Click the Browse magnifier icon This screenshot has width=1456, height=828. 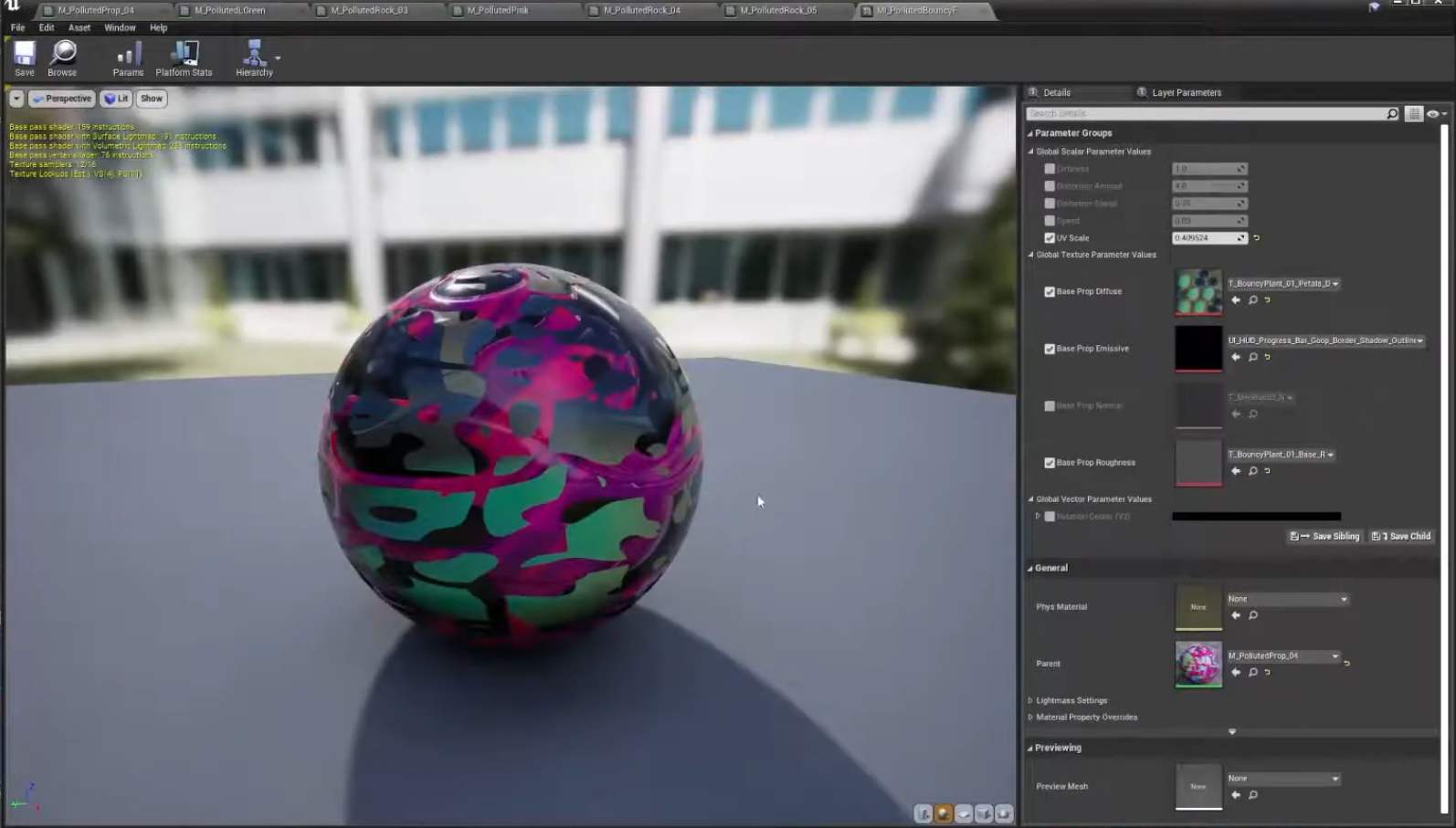(x=62, y=55)
